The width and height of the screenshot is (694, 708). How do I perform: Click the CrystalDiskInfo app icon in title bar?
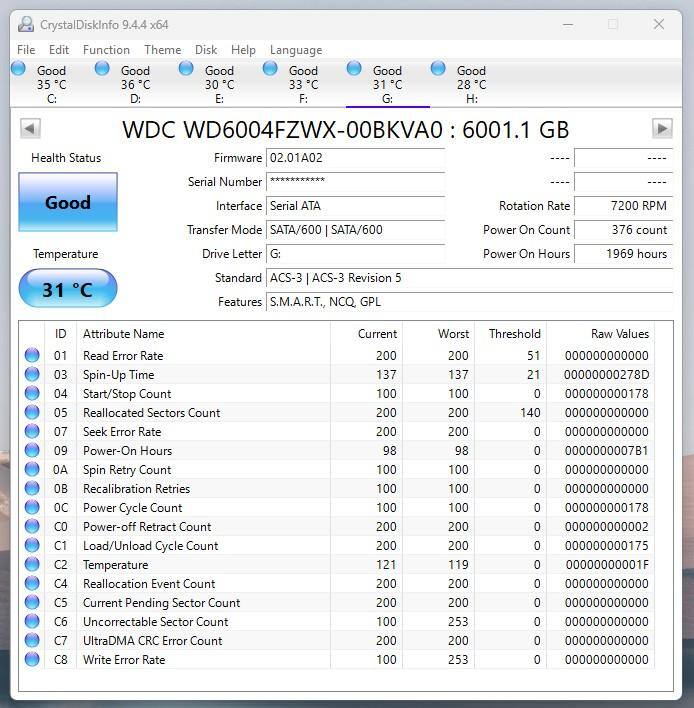pyautogui.click(x=25, y=24)
